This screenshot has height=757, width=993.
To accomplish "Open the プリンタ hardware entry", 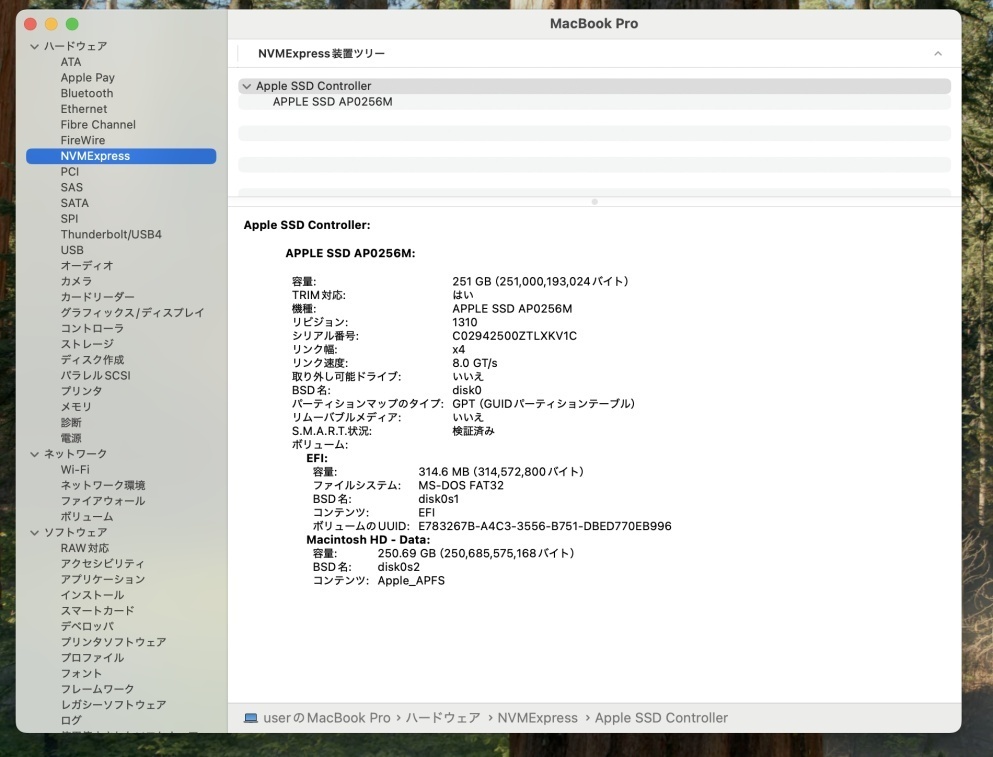I will pyautogui.click(x=81, y=391).
